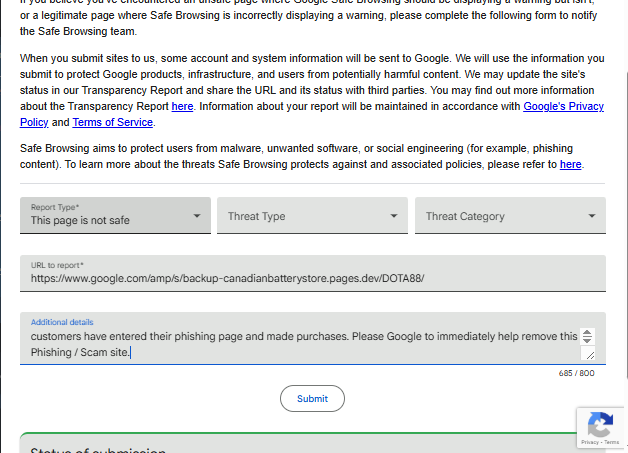This screenshot has height=453, width=628.
Task: Open the Safe Browsing policies 'here' link
Action: 570,164
